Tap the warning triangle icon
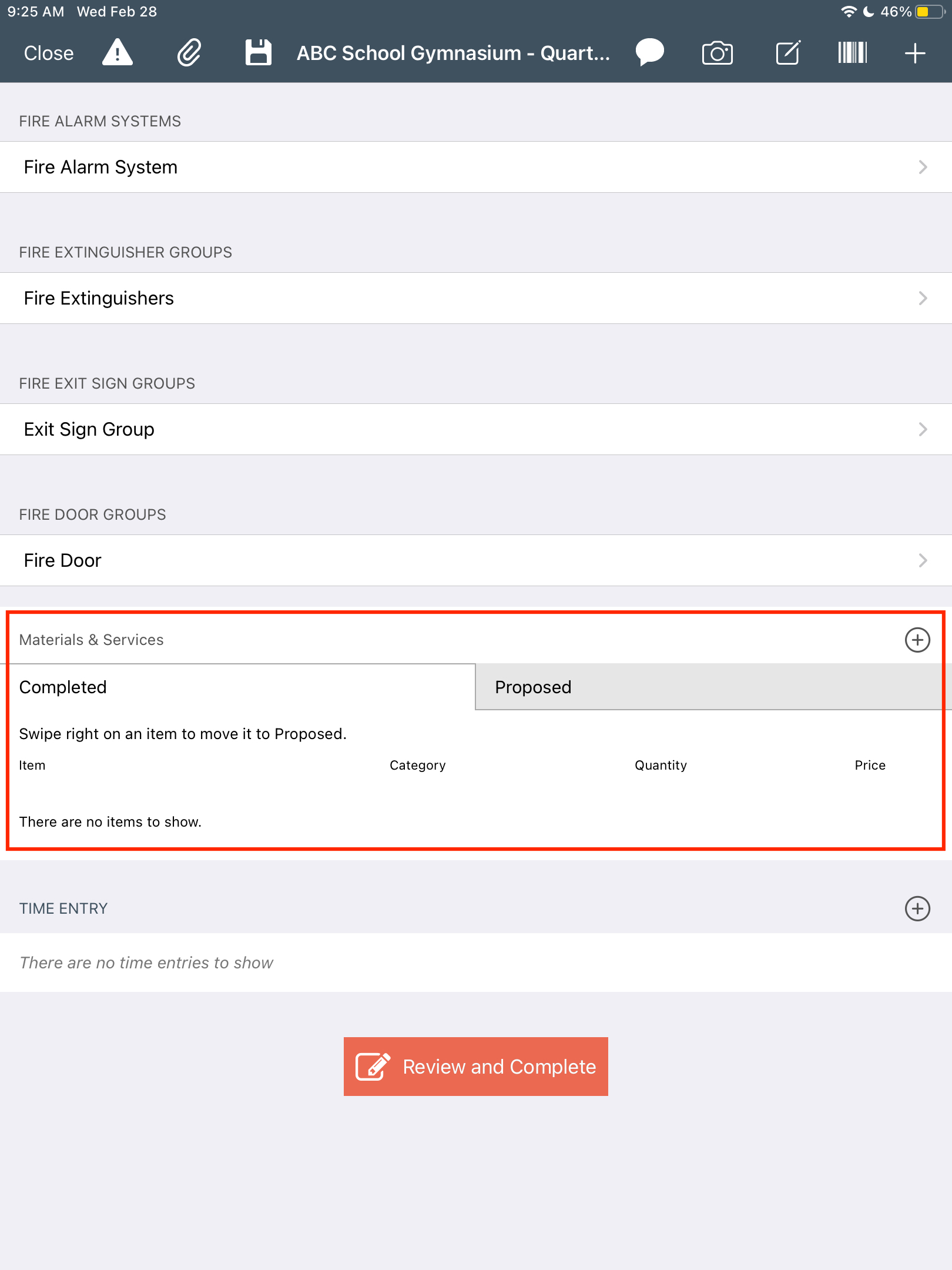The width and height of the screenshot is (952, 1270). [x=118, y=53]
